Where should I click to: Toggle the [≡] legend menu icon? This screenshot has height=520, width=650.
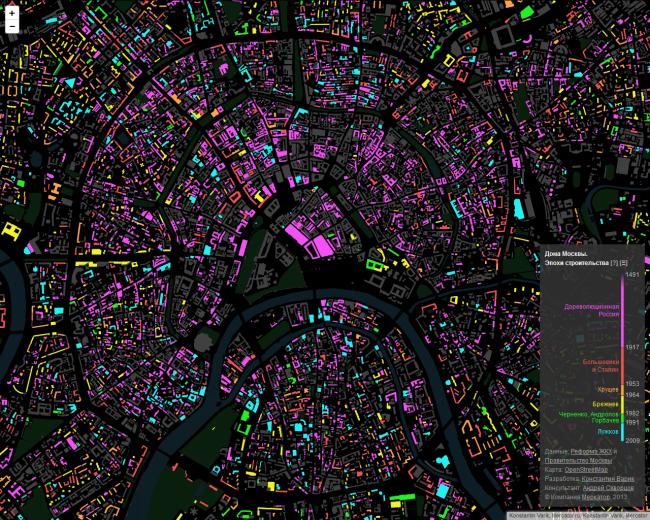tap(623, 262)
